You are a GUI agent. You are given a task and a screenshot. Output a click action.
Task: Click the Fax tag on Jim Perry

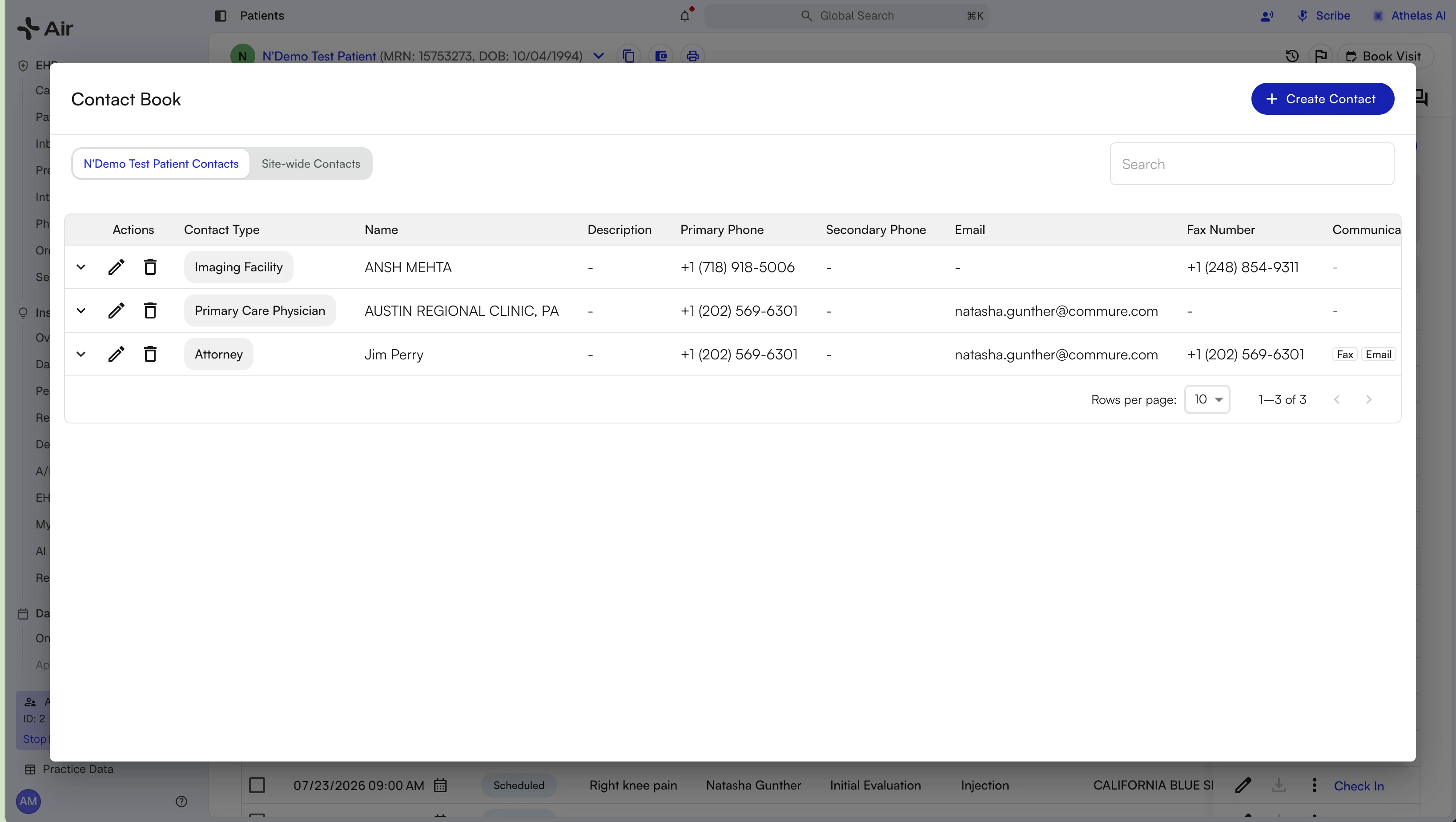pos(1345,355)
